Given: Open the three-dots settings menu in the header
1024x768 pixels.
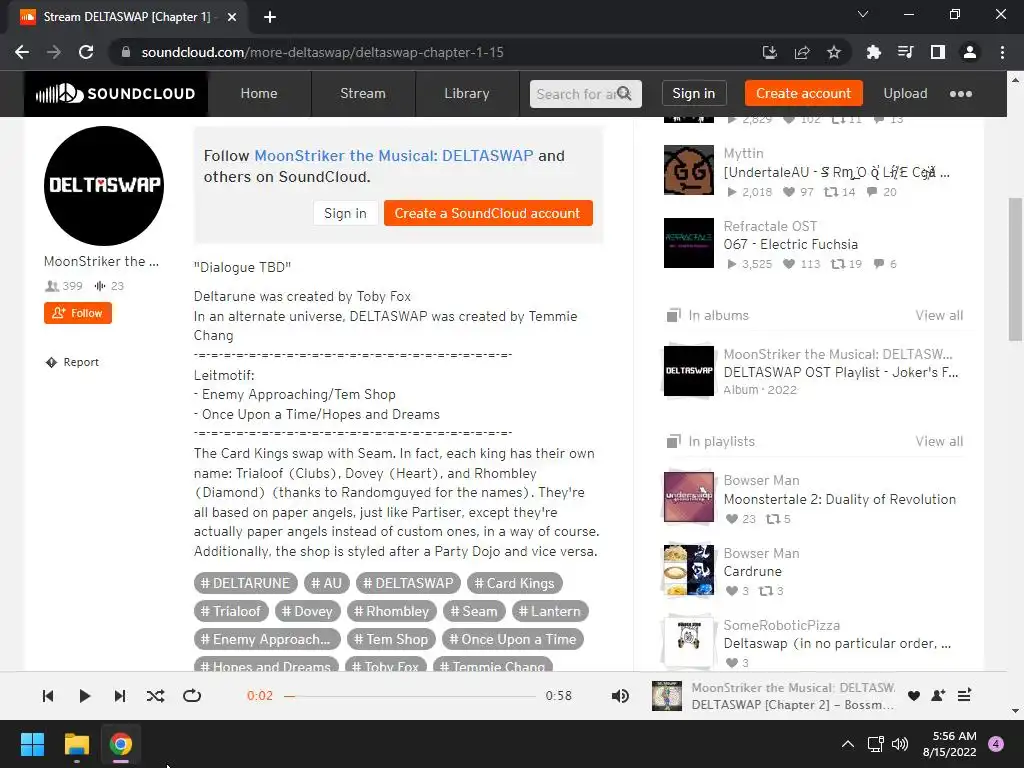Looking at the screenshot, I should (961, 94).
